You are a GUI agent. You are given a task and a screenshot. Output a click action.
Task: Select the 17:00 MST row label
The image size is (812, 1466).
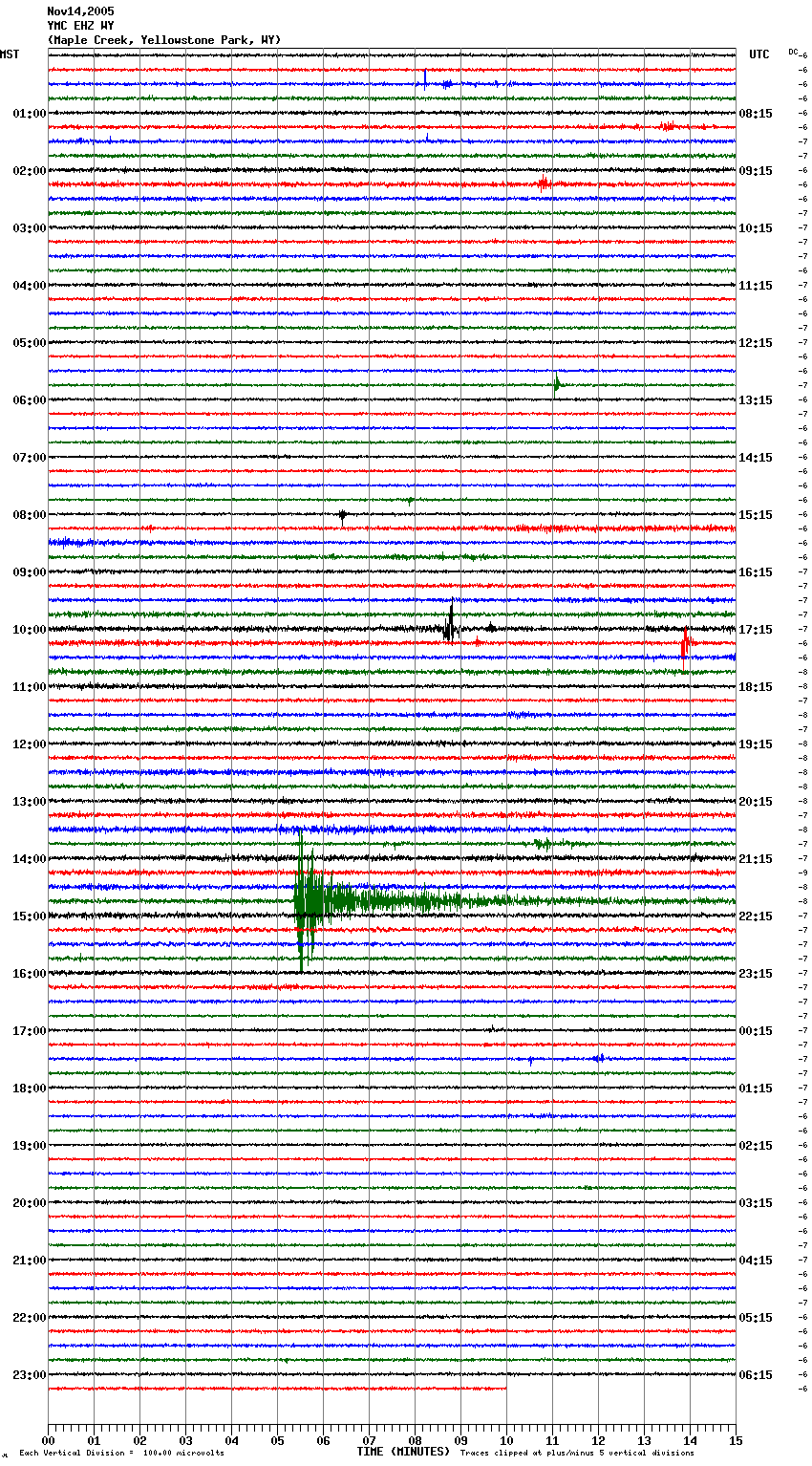(30, 1031)
